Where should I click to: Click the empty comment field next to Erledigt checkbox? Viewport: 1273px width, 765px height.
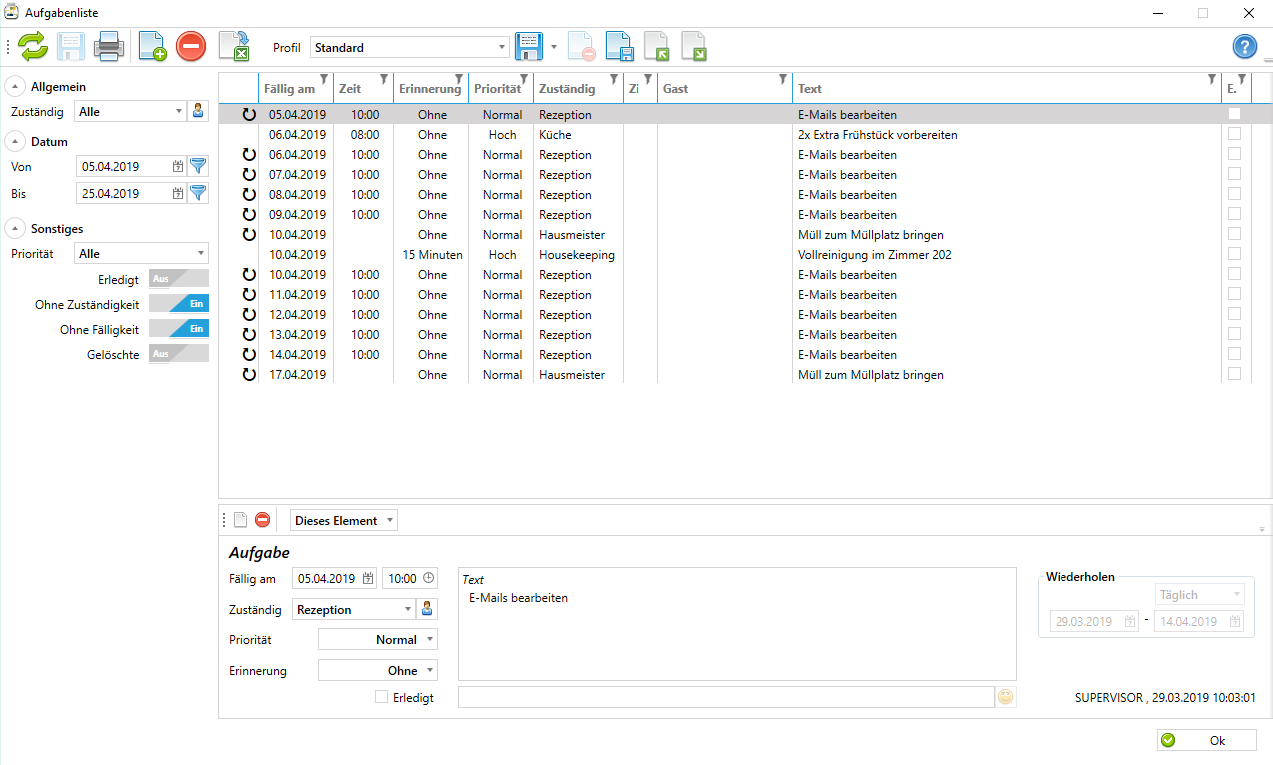[x=726, y=697]
